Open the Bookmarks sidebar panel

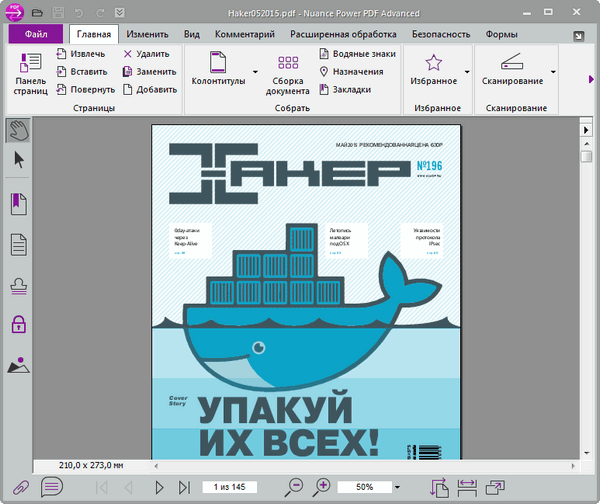(18, 204)
